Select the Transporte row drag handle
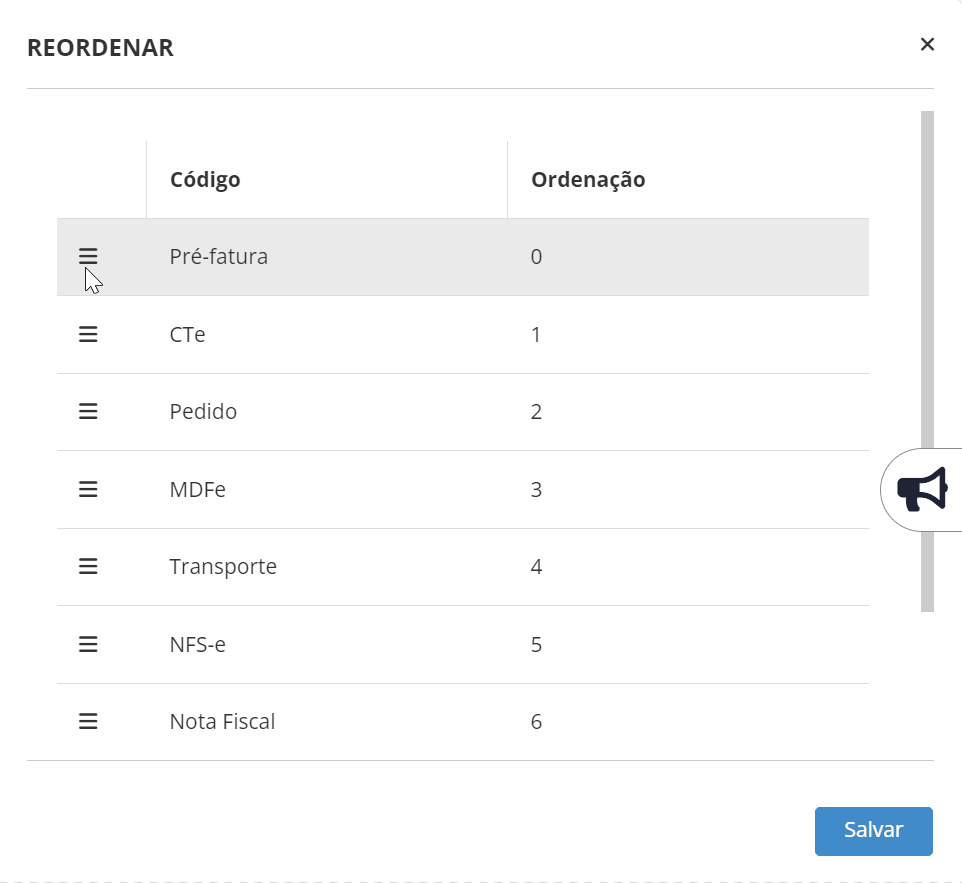Viewport: 962px width, 883px height. tap(88, 566)
